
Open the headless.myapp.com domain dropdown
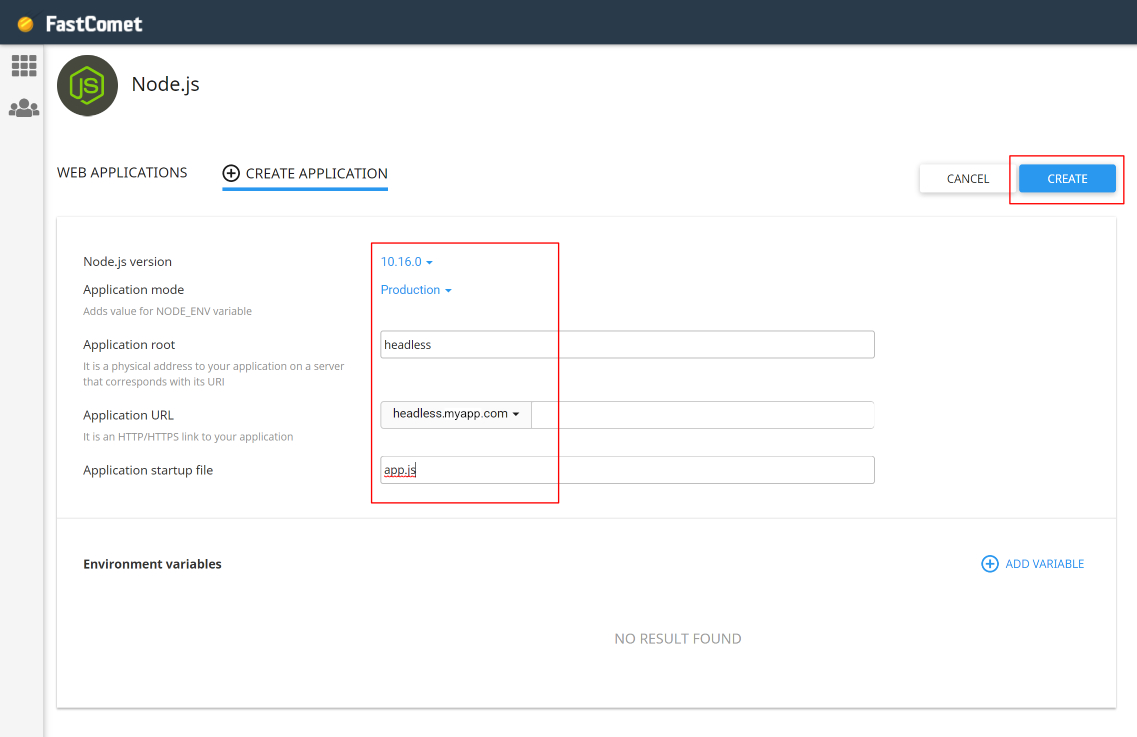coord(456,414)
